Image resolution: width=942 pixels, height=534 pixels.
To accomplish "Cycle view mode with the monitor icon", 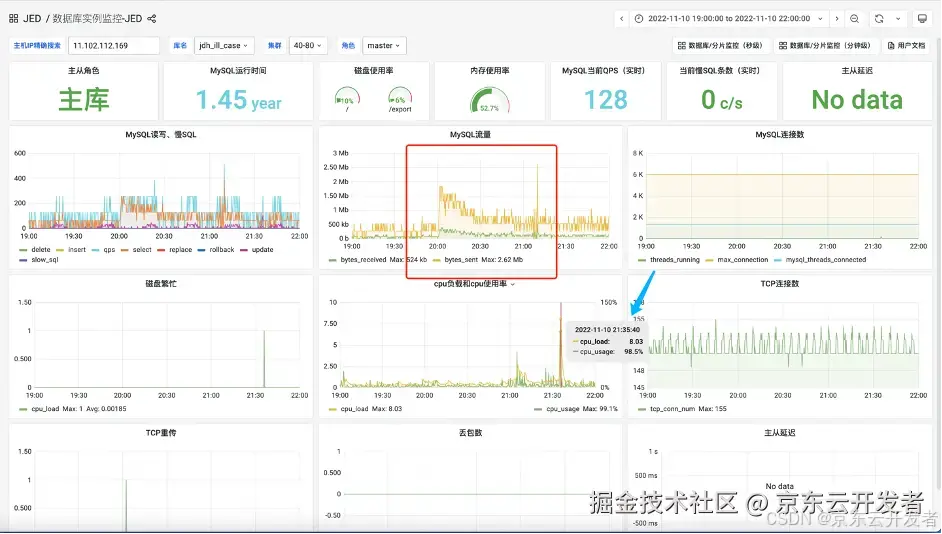I will click(922, 19).
